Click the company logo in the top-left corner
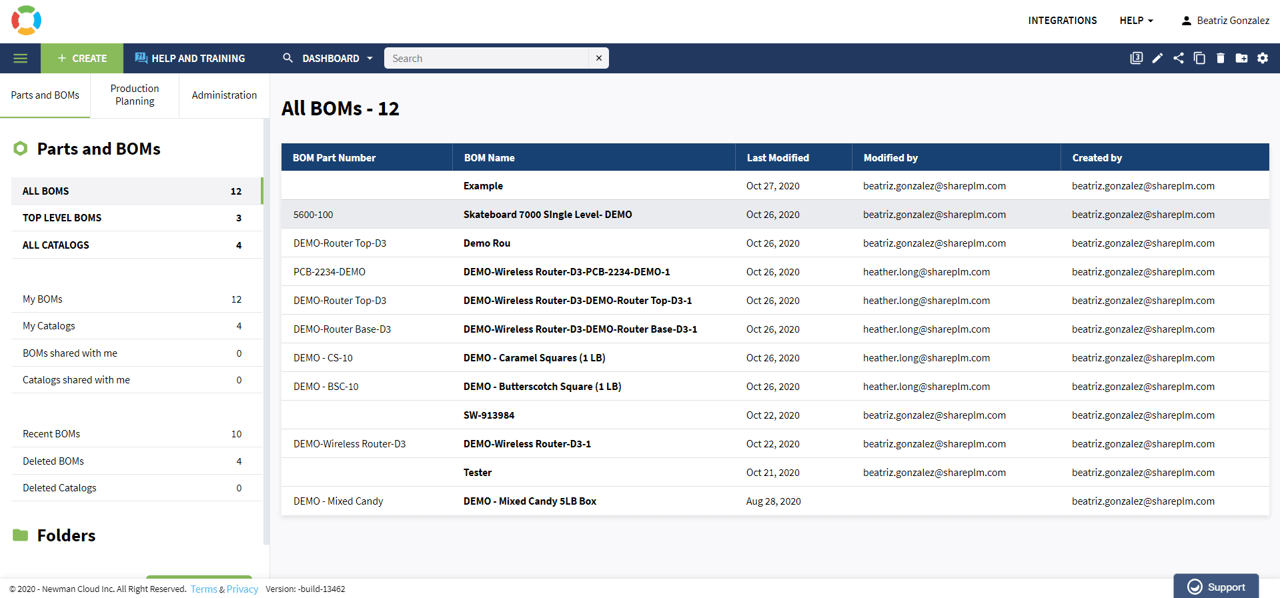Viewport: 1280px width, 598px height. coord(26,19)
